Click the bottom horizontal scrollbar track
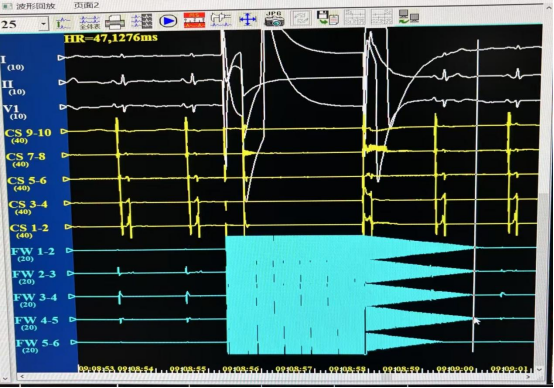The height and width of the screenshot is (388, 554). (x=275, y=377)
